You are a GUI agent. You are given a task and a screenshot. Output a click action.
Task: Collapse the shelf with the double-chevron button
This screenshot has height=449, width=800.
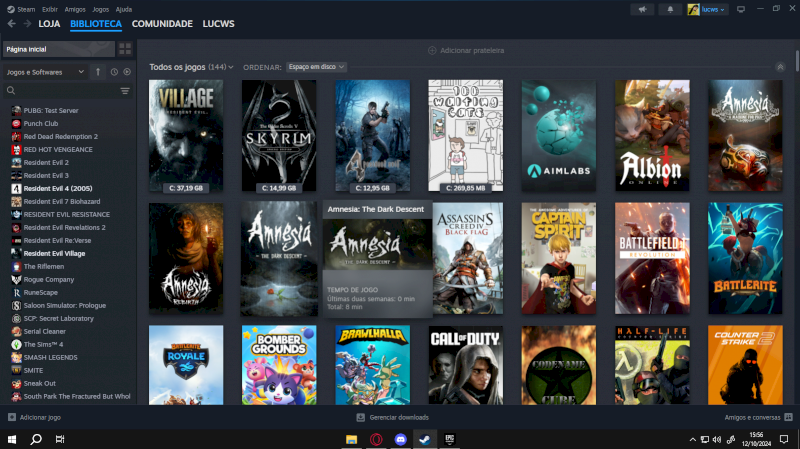tap(779, 67)
